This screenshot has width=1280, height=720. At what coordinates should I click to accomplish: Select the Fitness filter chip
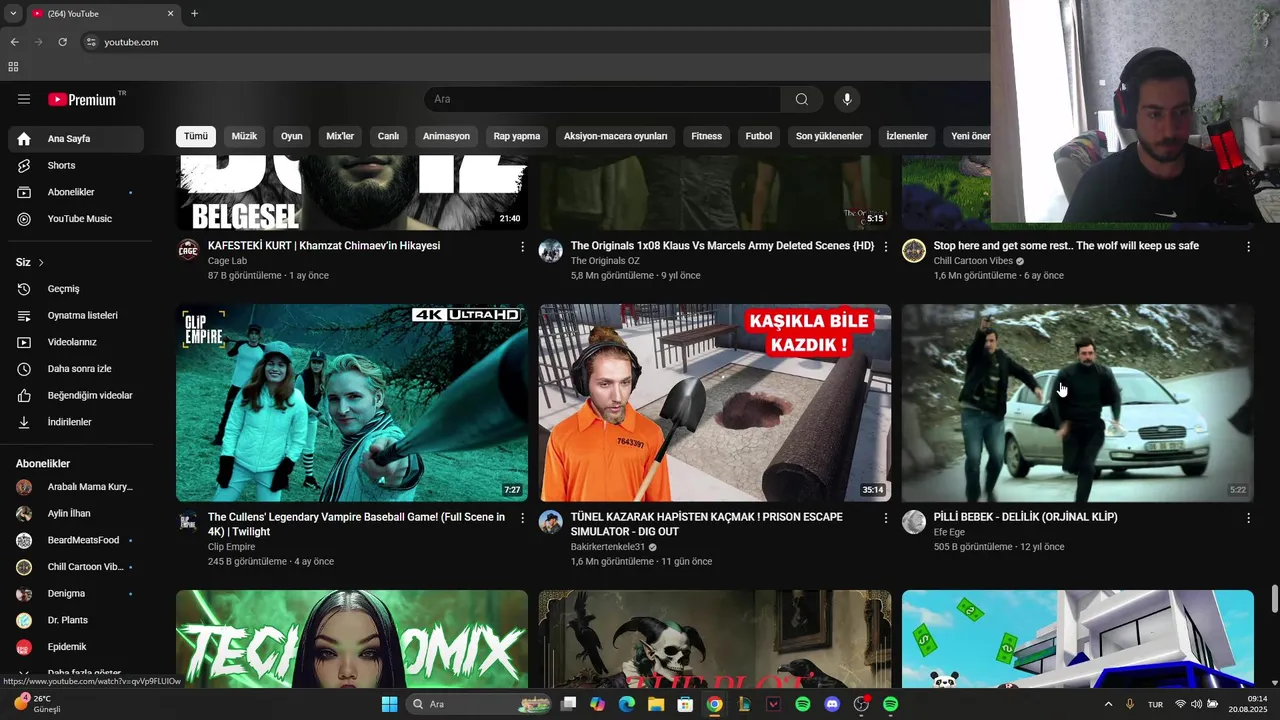706,136
